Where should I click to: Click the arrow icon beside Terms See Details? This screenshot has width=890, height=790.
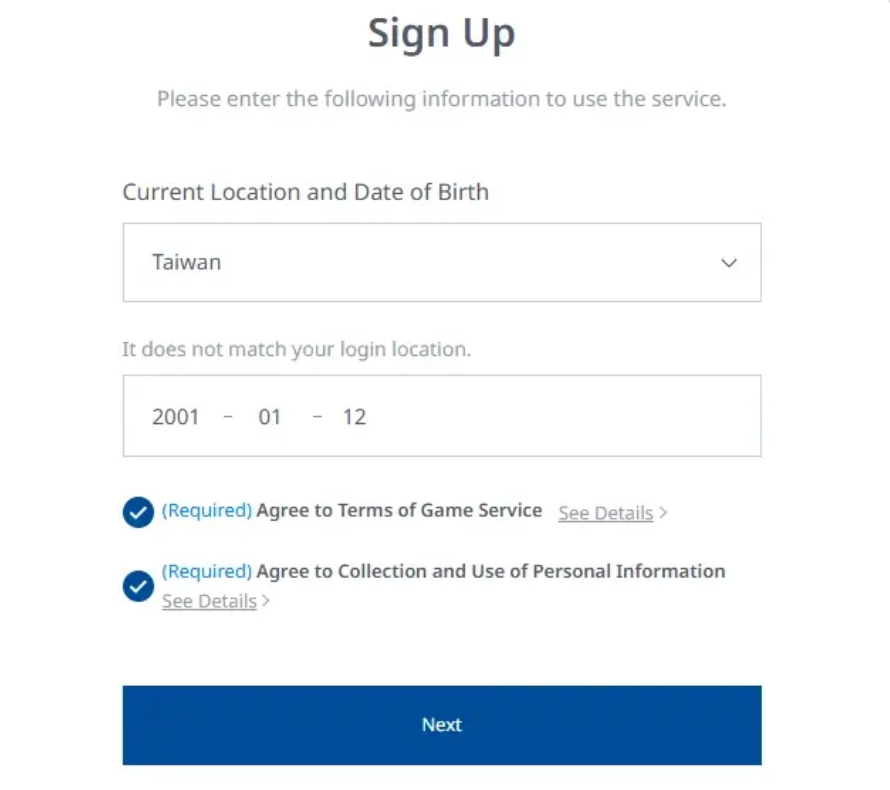click(664, 513)
